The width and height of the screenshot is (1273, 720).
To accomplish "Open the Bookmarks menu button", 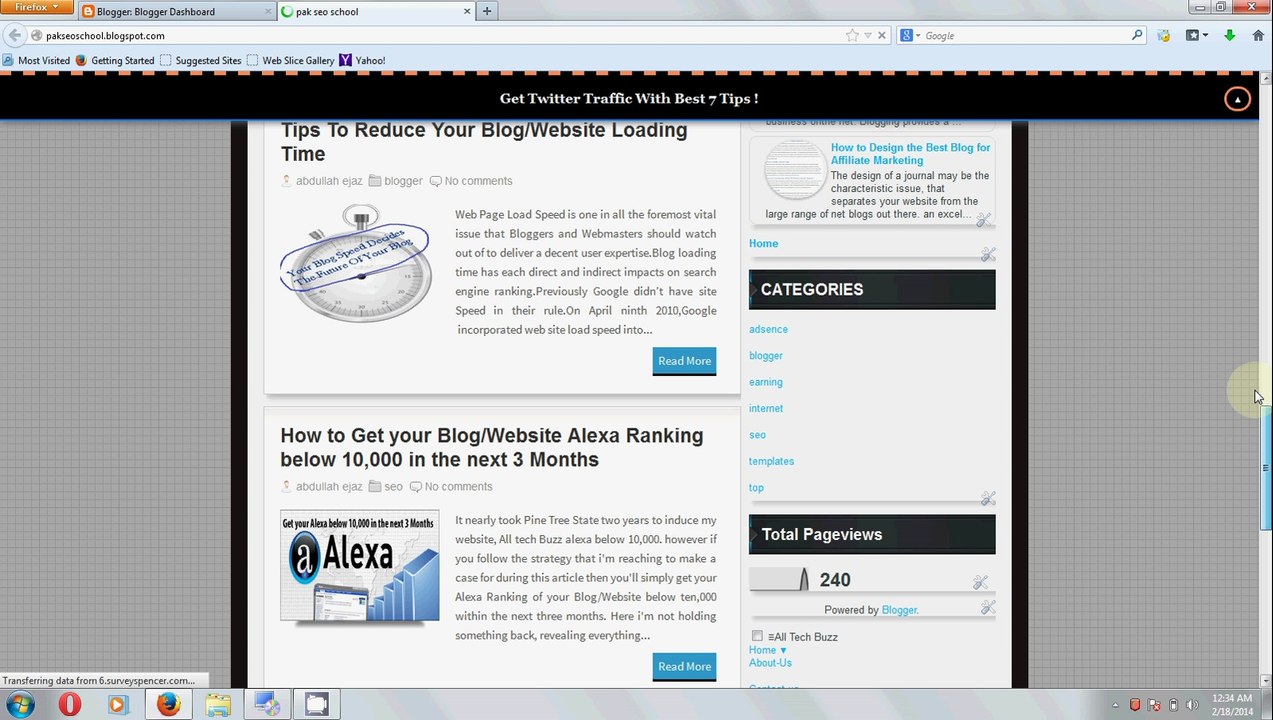I will coord(1197,35).
